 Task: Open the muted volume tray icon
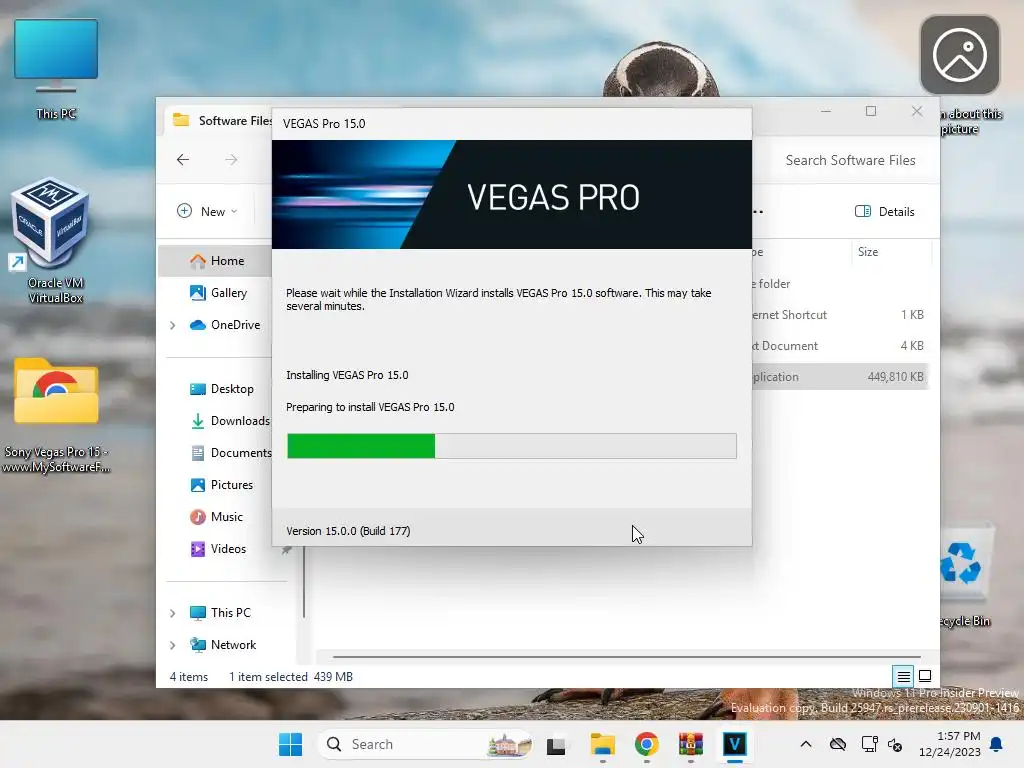pos(895,744)
